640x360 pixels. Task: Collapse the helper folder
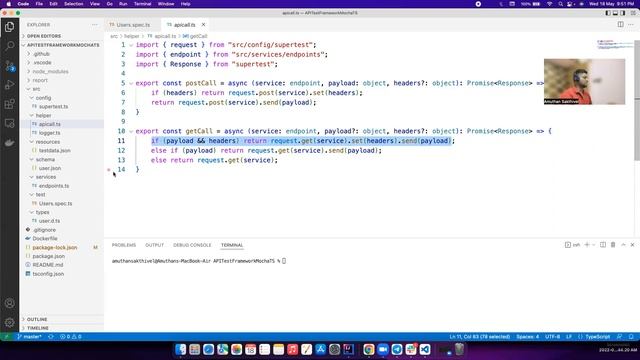tap(43, 116)
